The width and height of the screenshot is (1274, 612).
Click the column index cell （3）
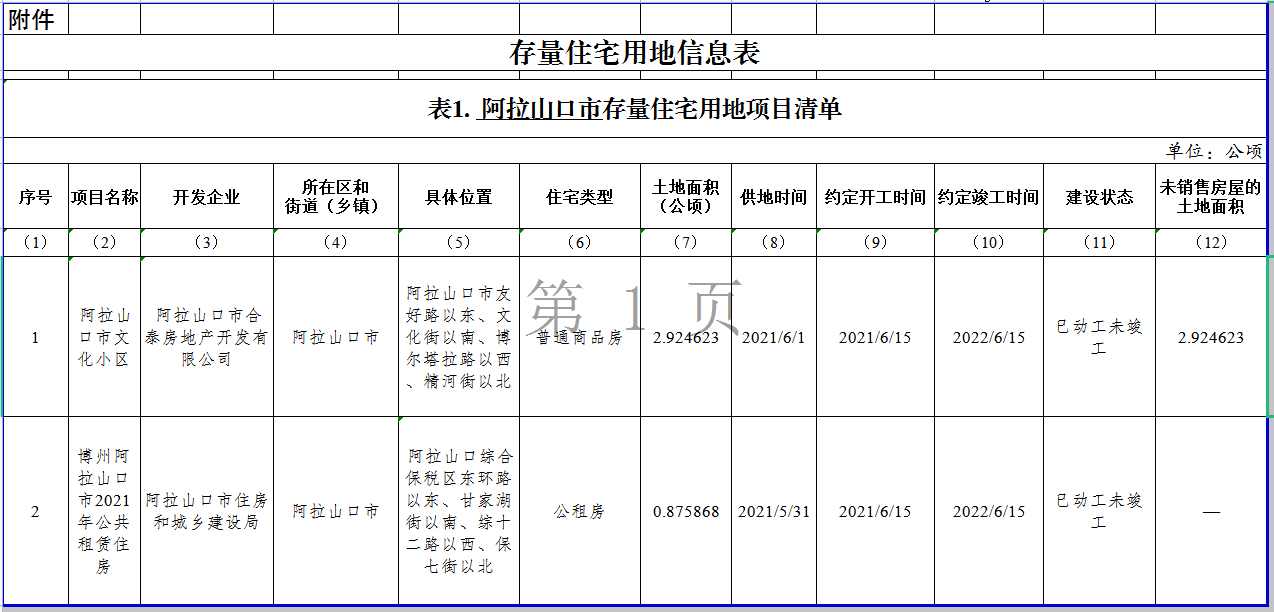tap(207, 242)
